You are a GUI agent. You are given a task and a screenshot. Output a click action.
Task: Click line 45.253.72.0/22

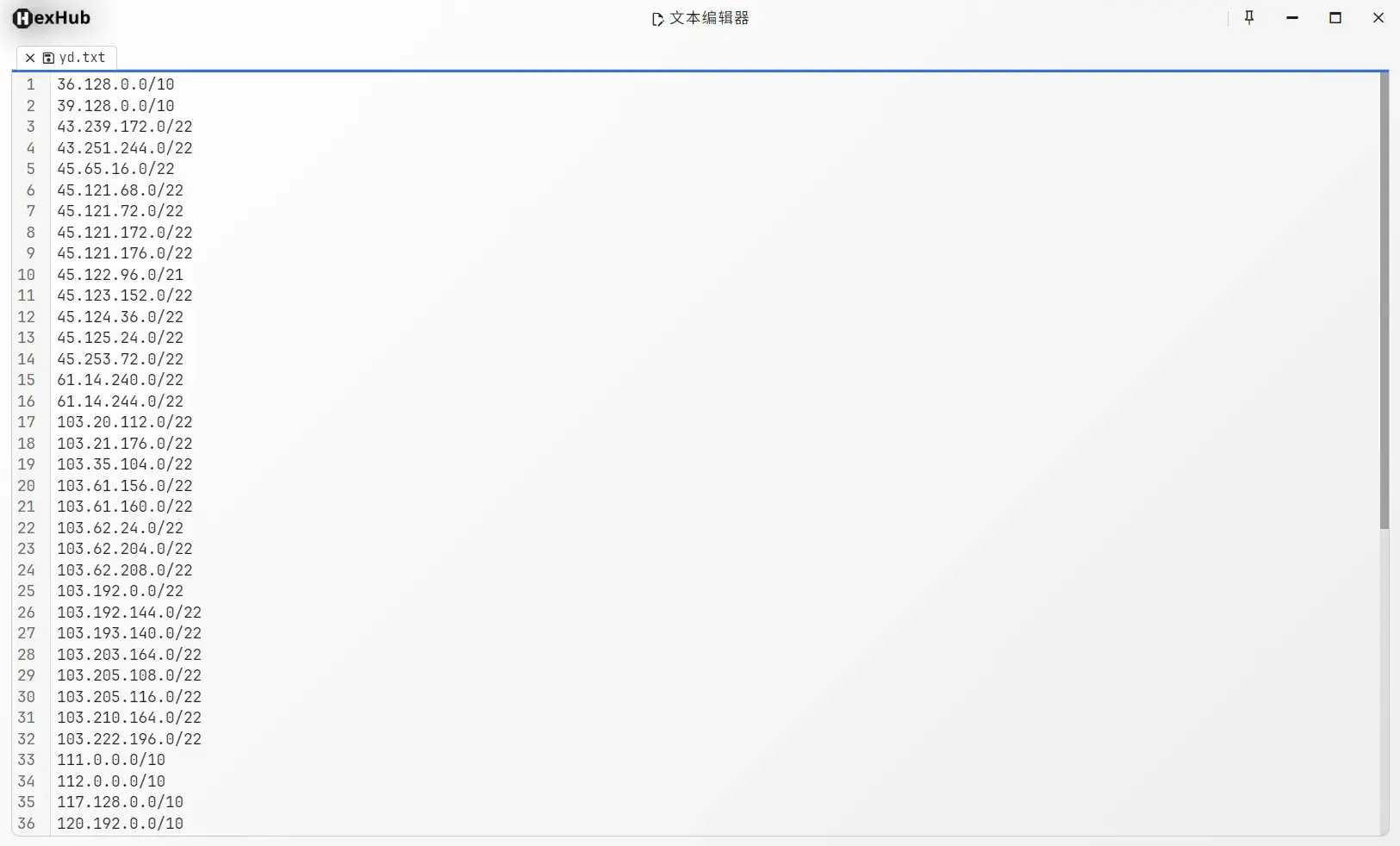pyautogui.click(x=120, y=358)
